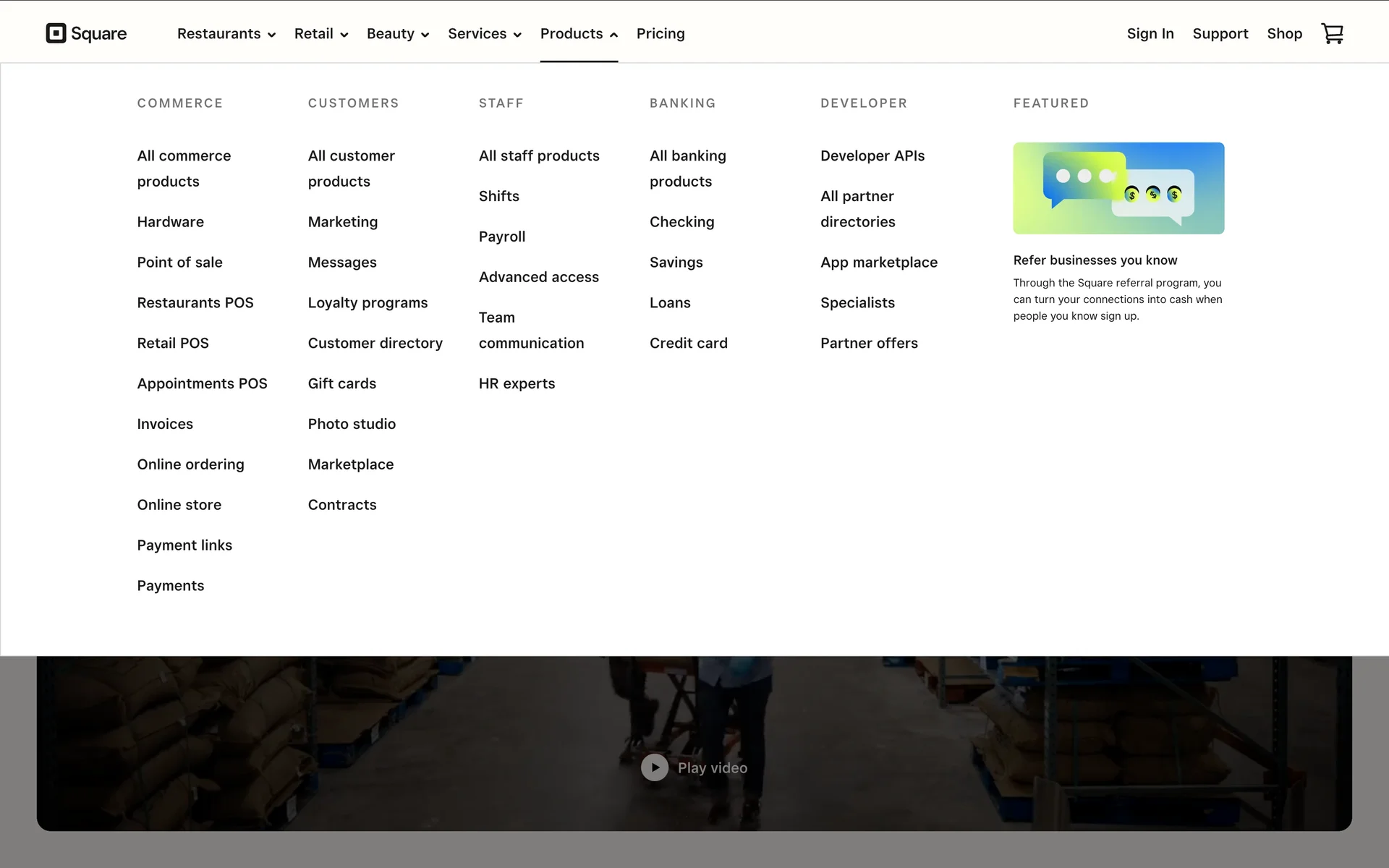The height and width of the screenshot is (868, 1389).
Task: Open the shopping cart icon
Action: (1332, 33)
